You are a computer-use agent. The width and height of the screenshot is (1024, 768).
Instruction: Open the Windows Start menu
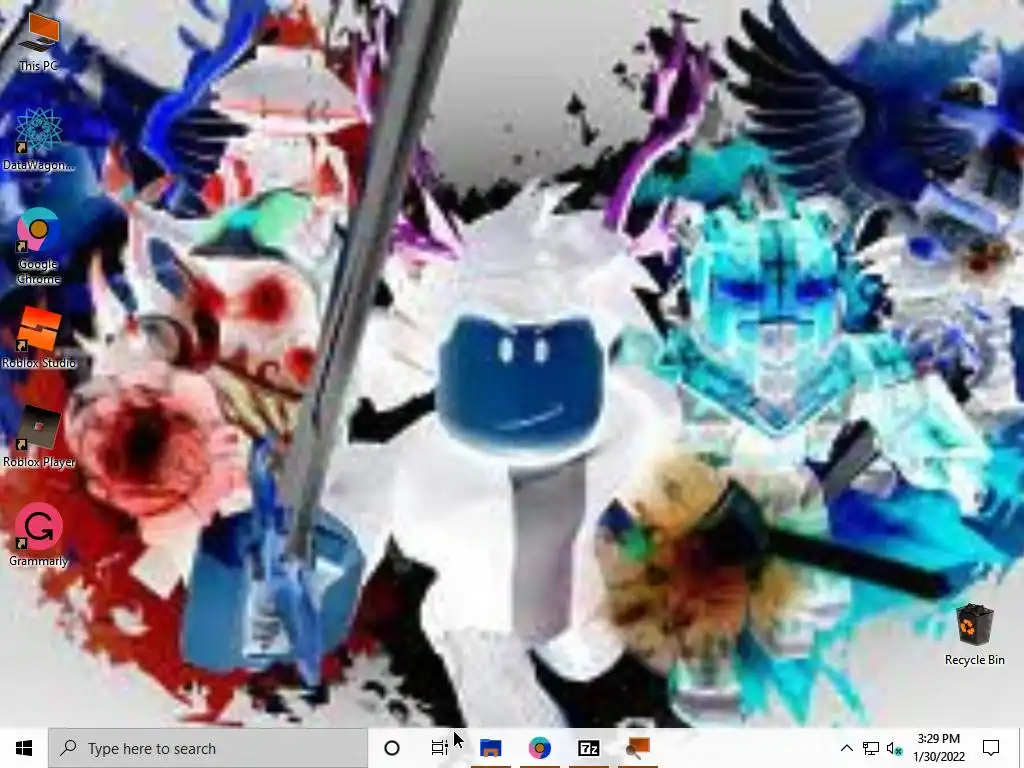pos(24,748)
